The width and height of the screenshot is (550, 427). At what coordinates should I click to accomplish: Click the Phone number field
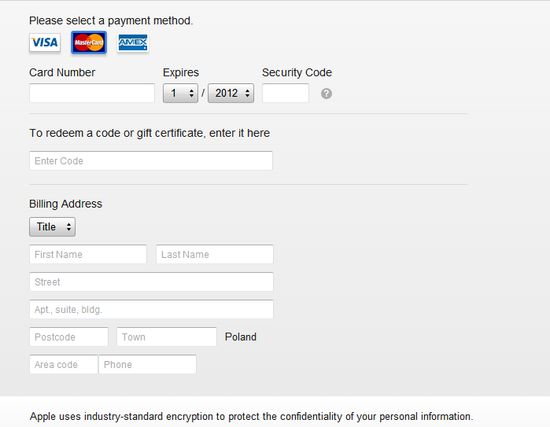148,365
